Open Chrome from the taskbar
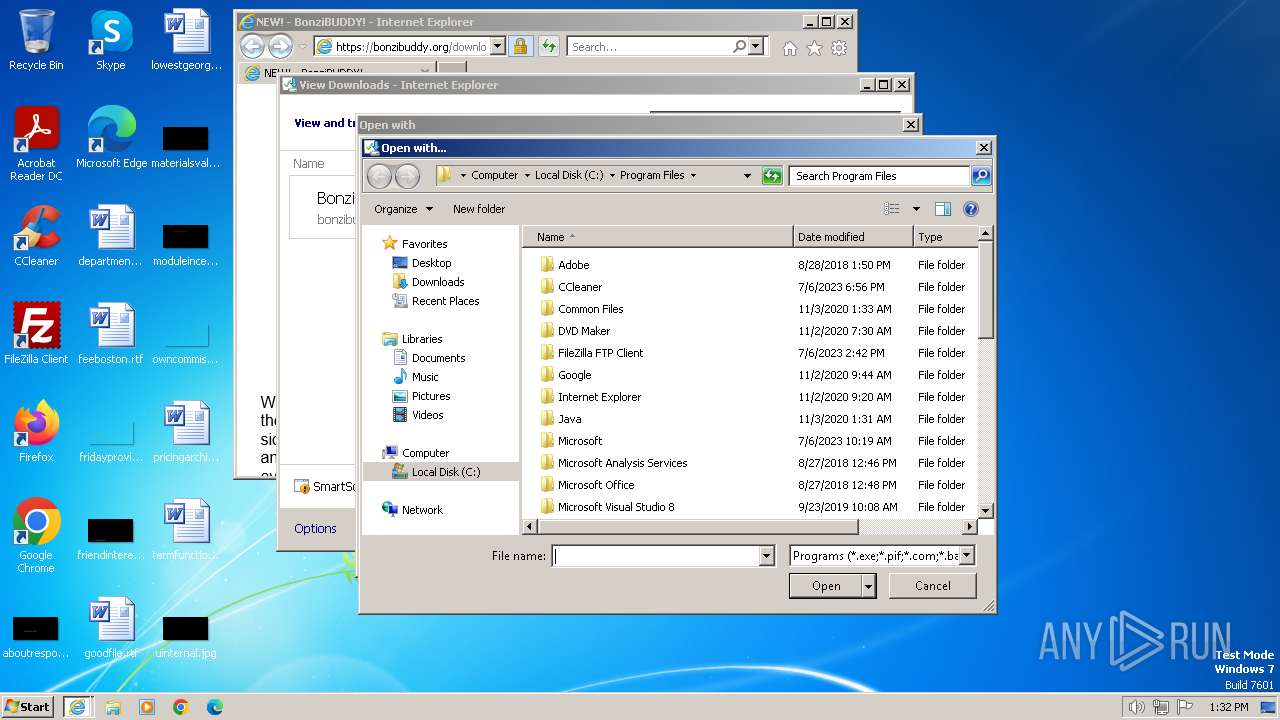 click(181, 707)
